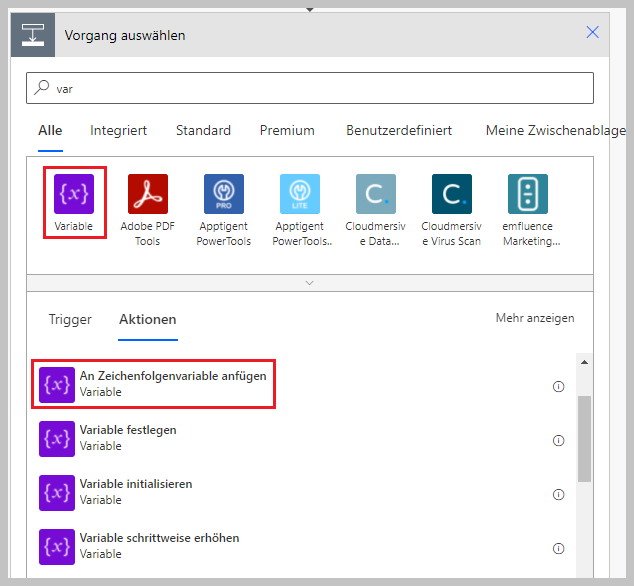
Task: Click icon of Variable schrittweise erhöhen action
Action: [57, 547]
